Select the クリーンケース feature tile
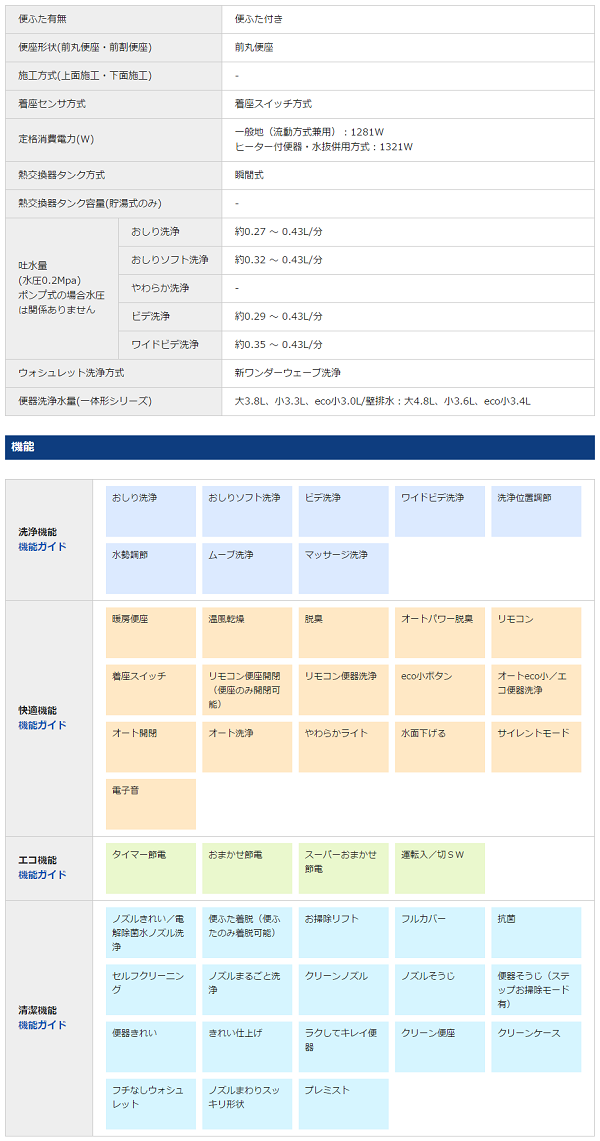 click(x=536, y=1046)
